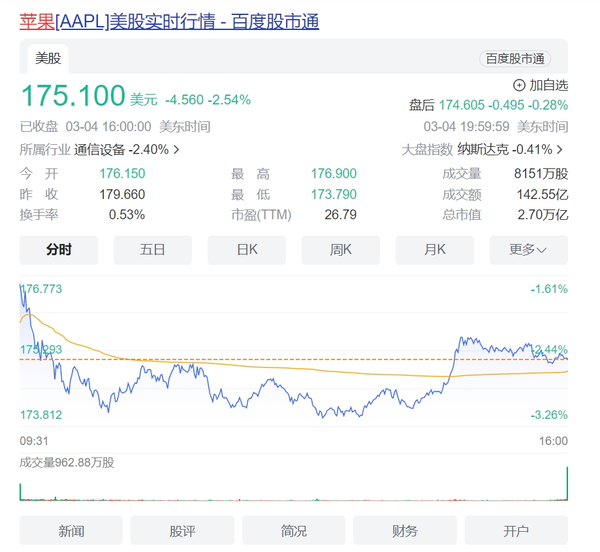Click the 换手率 value 0.53%
The width and height of the screenshot is (600, 552).
pos(127,215)
